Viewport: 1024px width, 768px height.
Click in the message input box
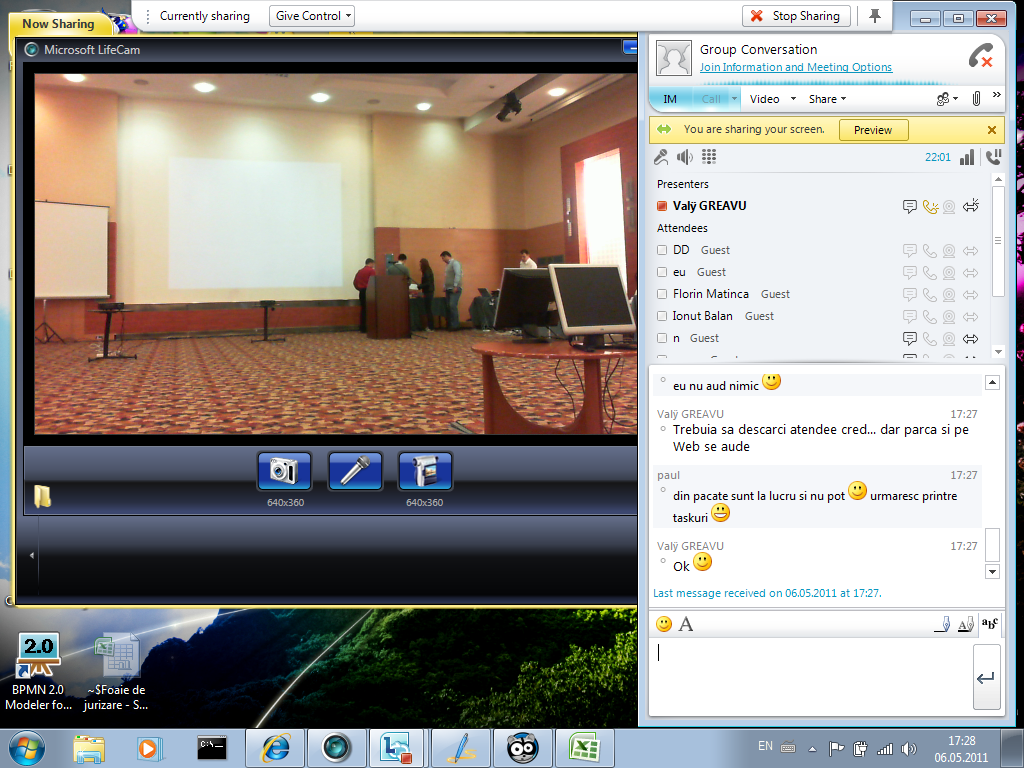(808, 675)
